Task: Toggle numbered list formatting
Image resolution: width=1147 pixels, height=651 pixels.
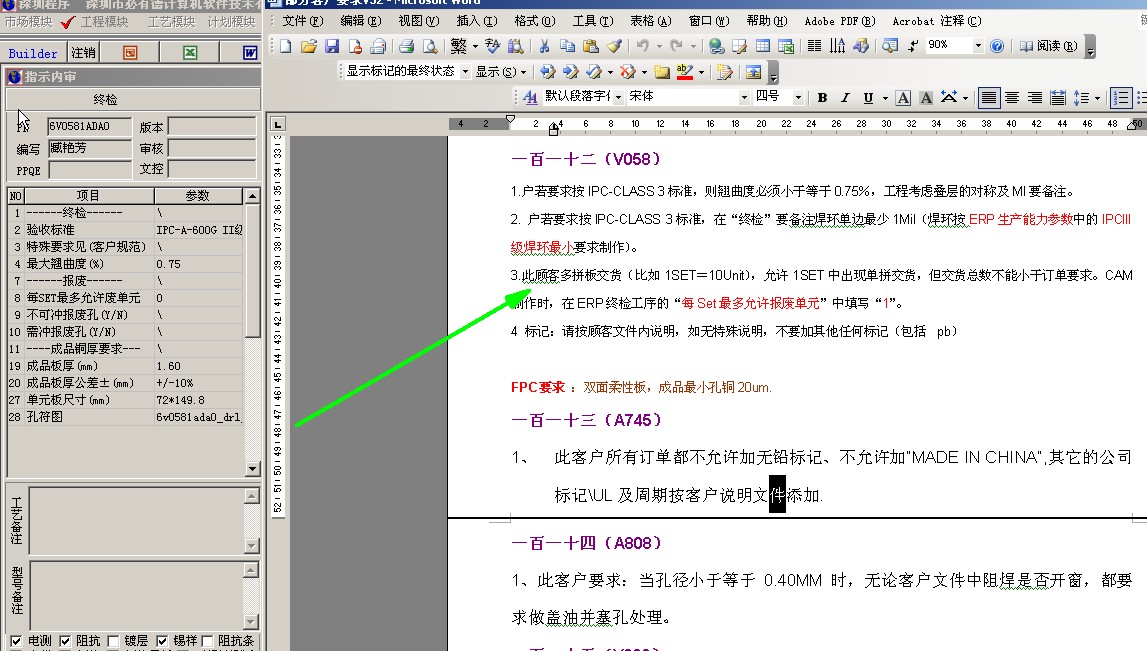Action: [x=1120, y=97]
